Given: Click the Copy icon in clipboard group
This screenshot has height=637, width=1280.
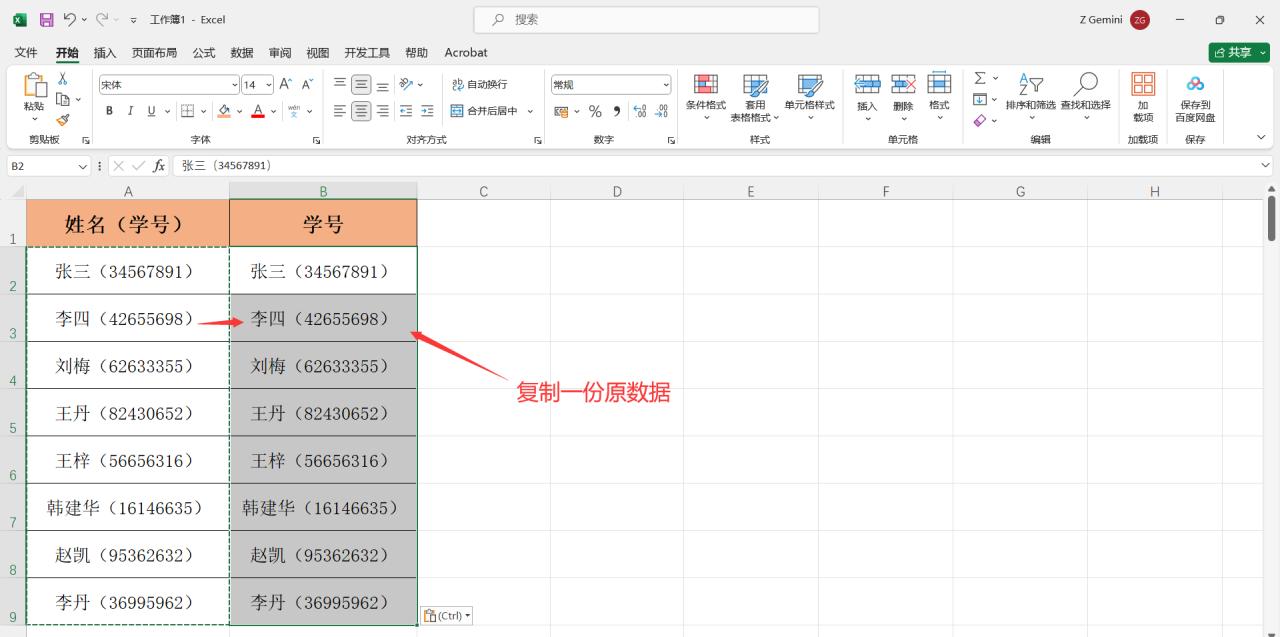Looking at the screenshot, I should point(62,99).
